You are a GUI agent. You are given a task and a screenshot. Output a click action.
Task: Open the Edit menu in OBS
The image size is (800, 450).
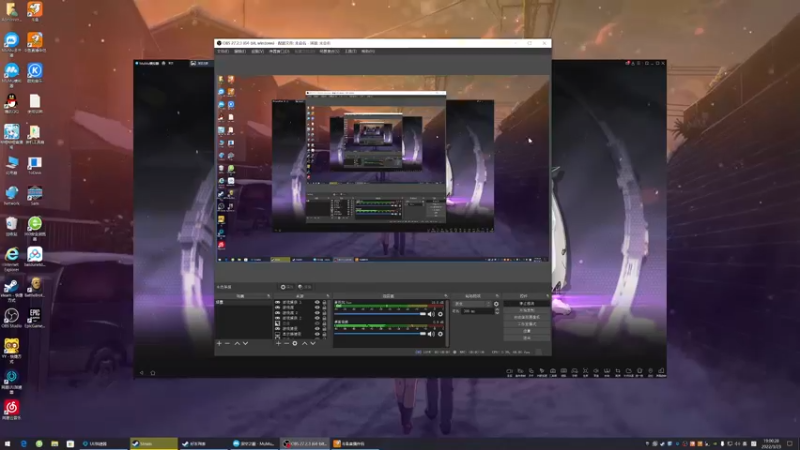(240, 52)
